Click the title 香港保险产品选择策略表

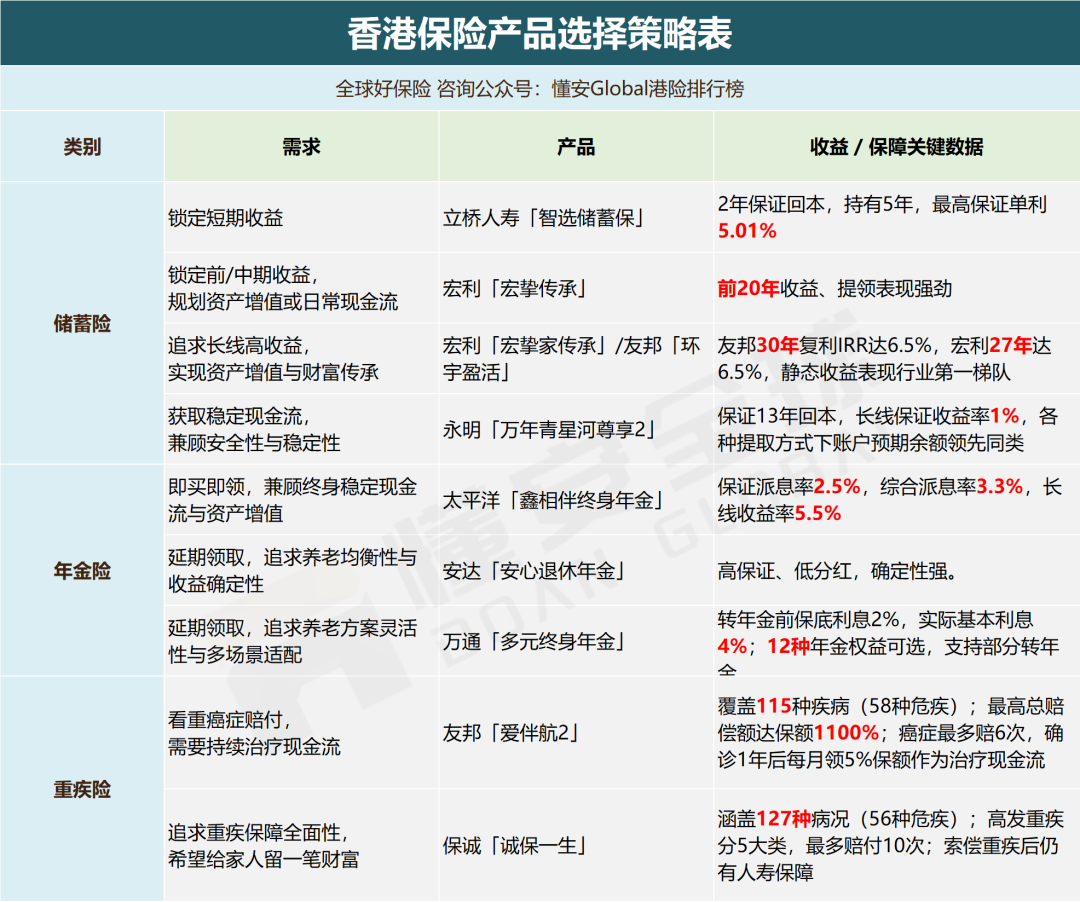(x=540, y=33)
